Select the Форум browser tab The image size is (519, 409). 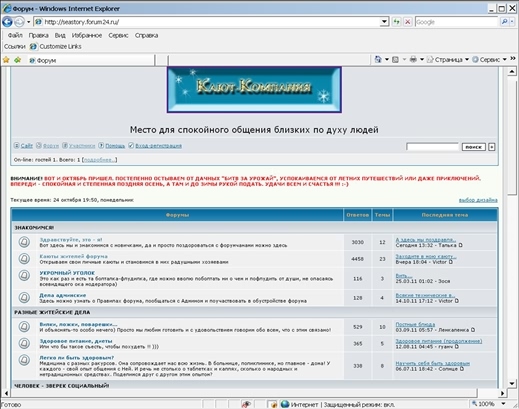point(91,60)
